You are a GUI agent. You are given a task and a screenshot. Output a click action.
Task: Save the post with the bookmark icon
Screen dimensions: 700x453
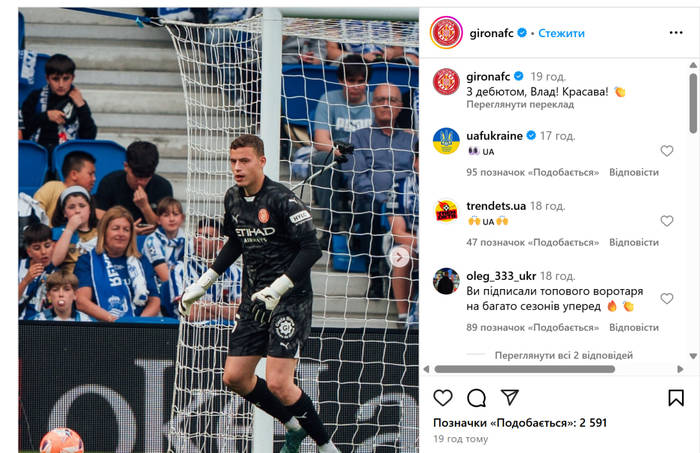676,398
